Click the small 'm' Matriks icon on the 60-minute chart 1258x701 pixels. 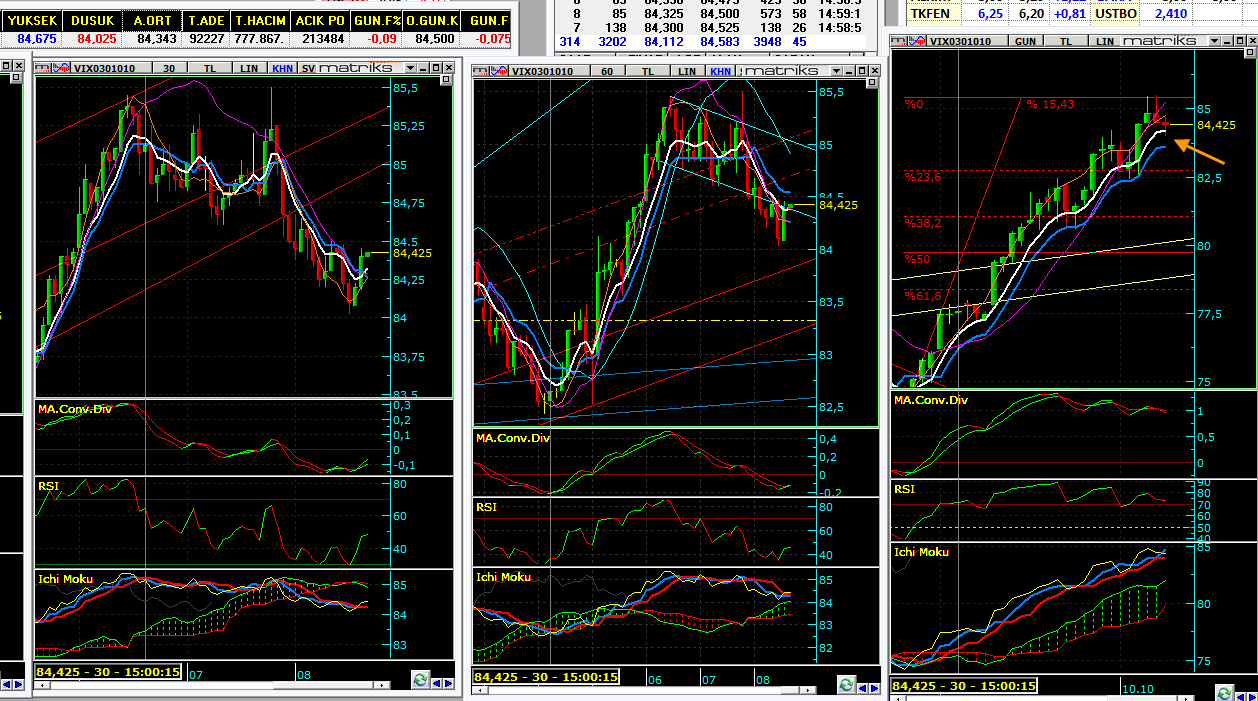click(480, 71)
